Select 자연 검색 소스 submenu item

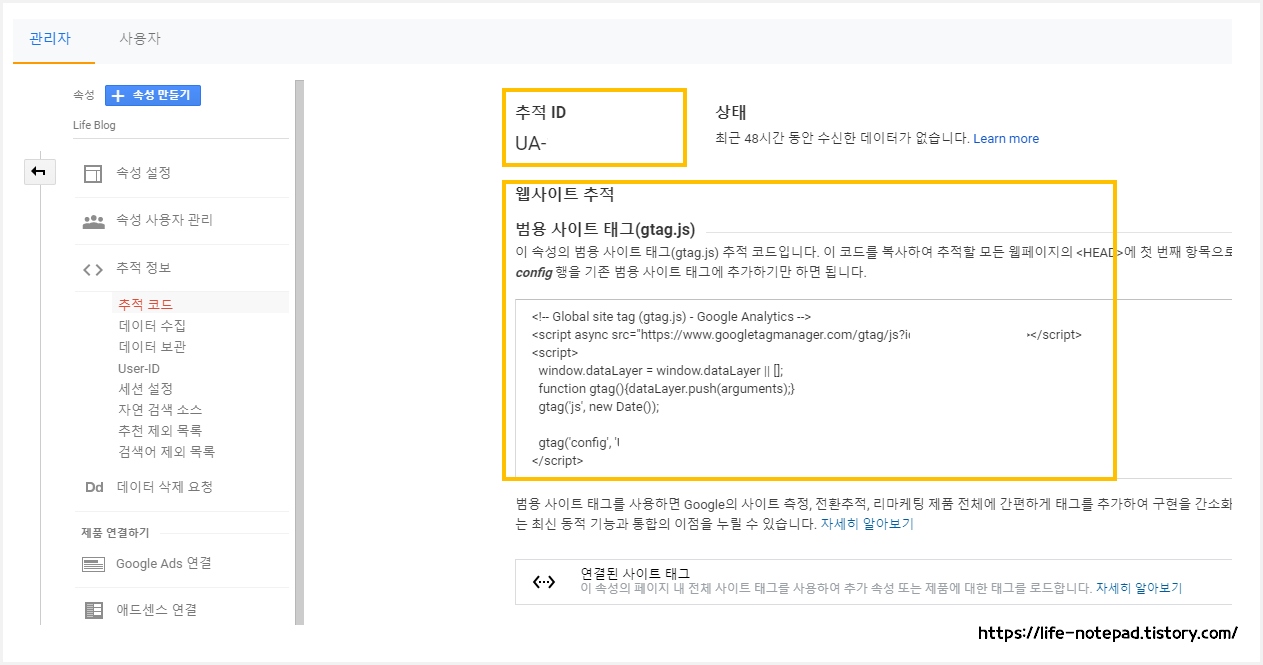point(160,410)
